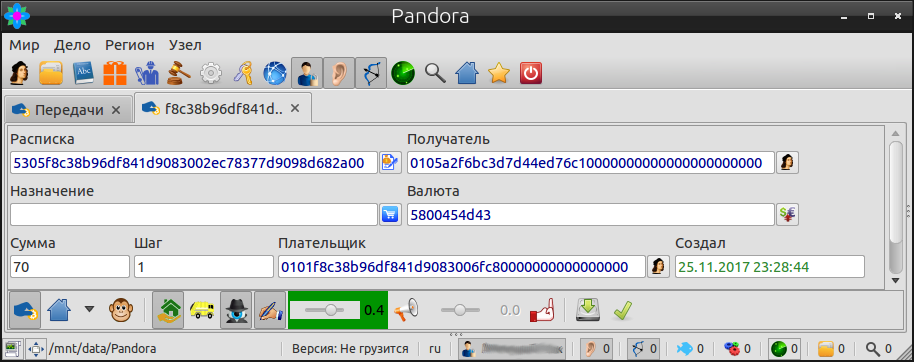Screen dimensions: 914x362
Task: Open the orange file folder icon
Action: (51, 73)
